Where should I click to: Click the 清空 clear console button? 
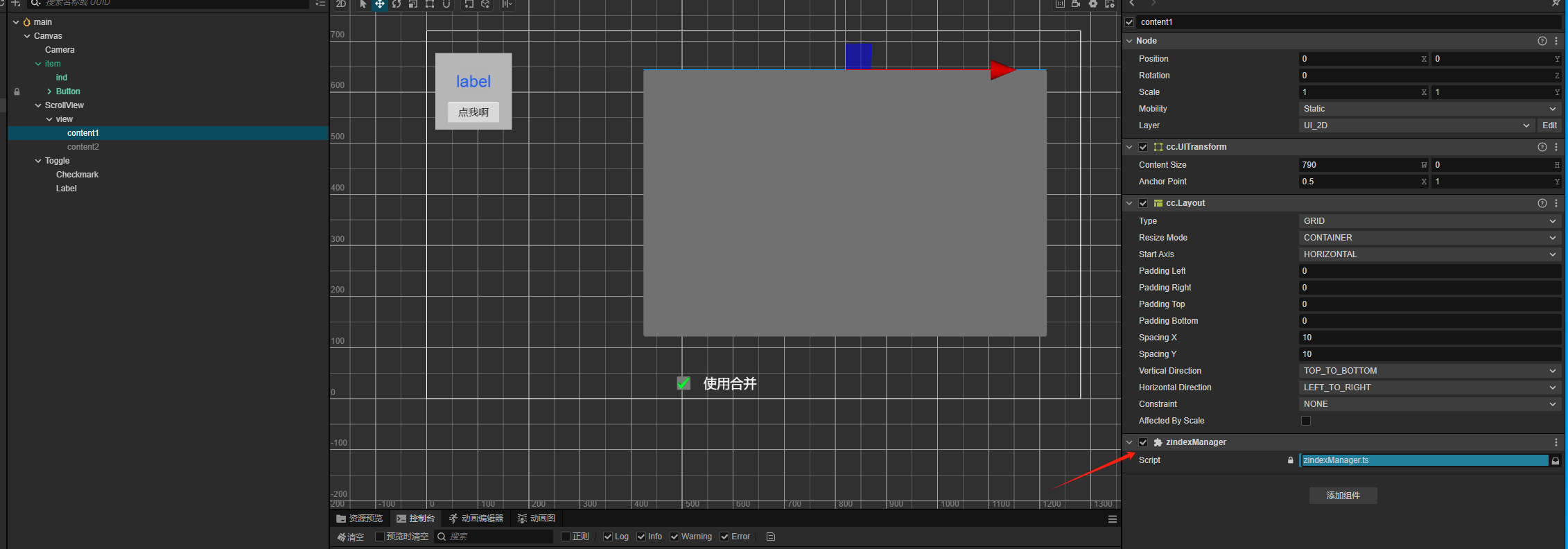tap(351, 537)
